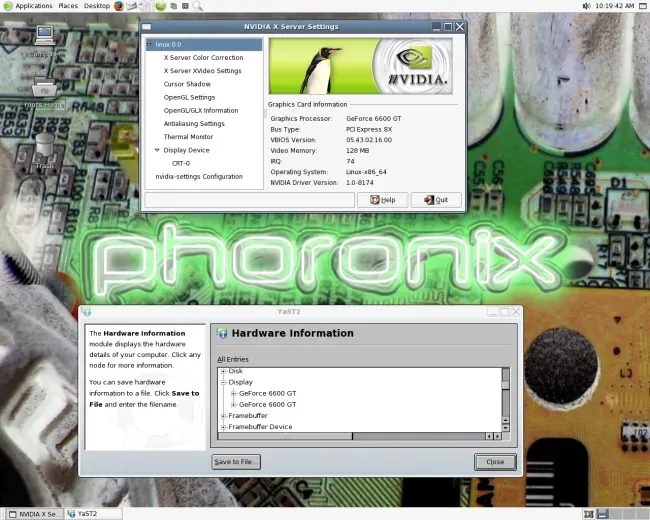Switch to NVIDIA X Server taskbar entry
650x520 pixels.
coord(35,514)
